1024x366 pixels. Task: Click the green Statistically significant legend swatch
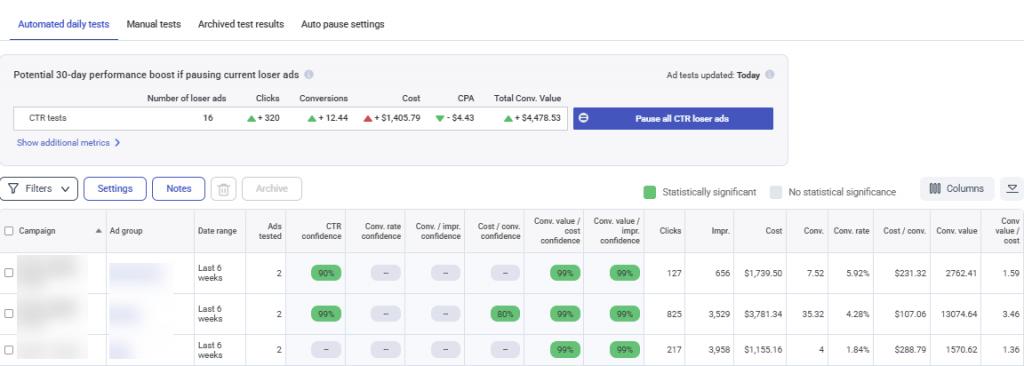coord(649,192)
